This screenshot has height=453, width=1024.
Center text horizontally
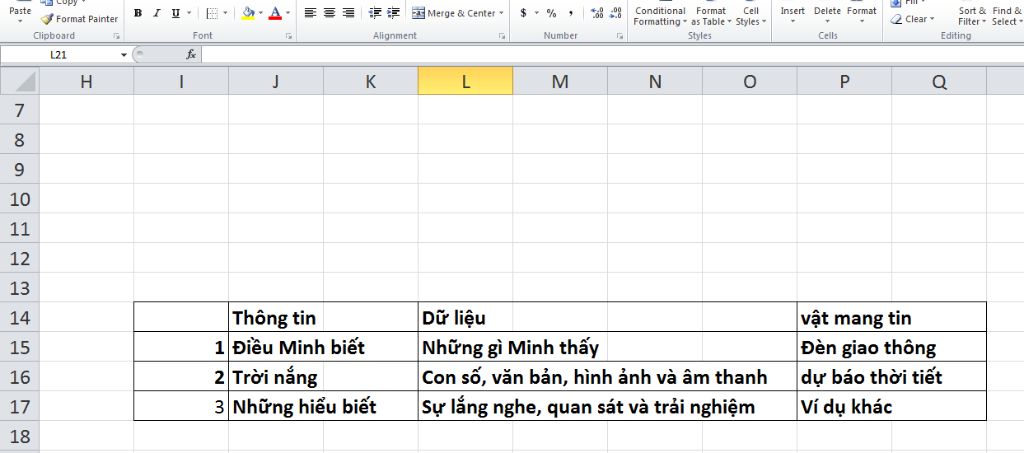329,13
